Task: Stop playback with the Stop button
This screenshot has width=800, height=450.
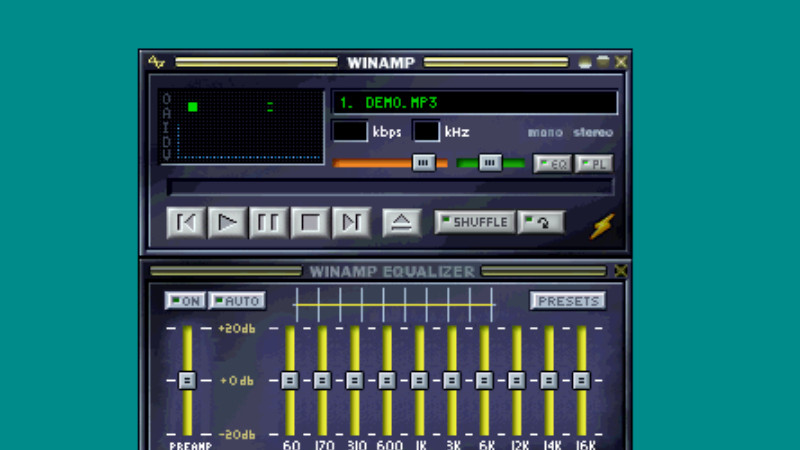Action: 310,222
